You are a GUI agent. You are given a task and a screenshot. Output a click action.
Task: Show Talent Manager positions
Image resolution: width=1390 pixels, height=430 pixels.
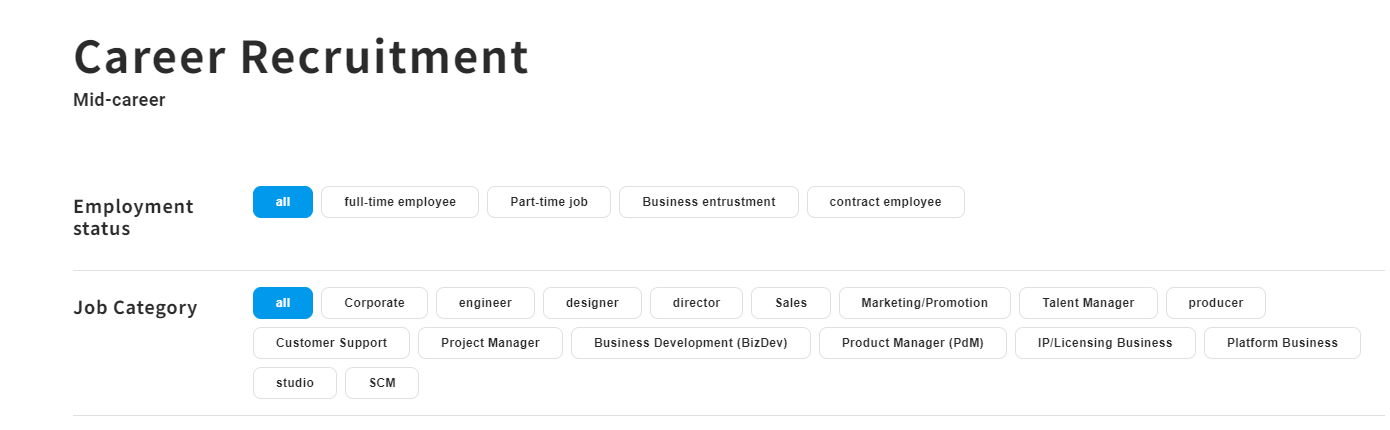click(1088, 303)
